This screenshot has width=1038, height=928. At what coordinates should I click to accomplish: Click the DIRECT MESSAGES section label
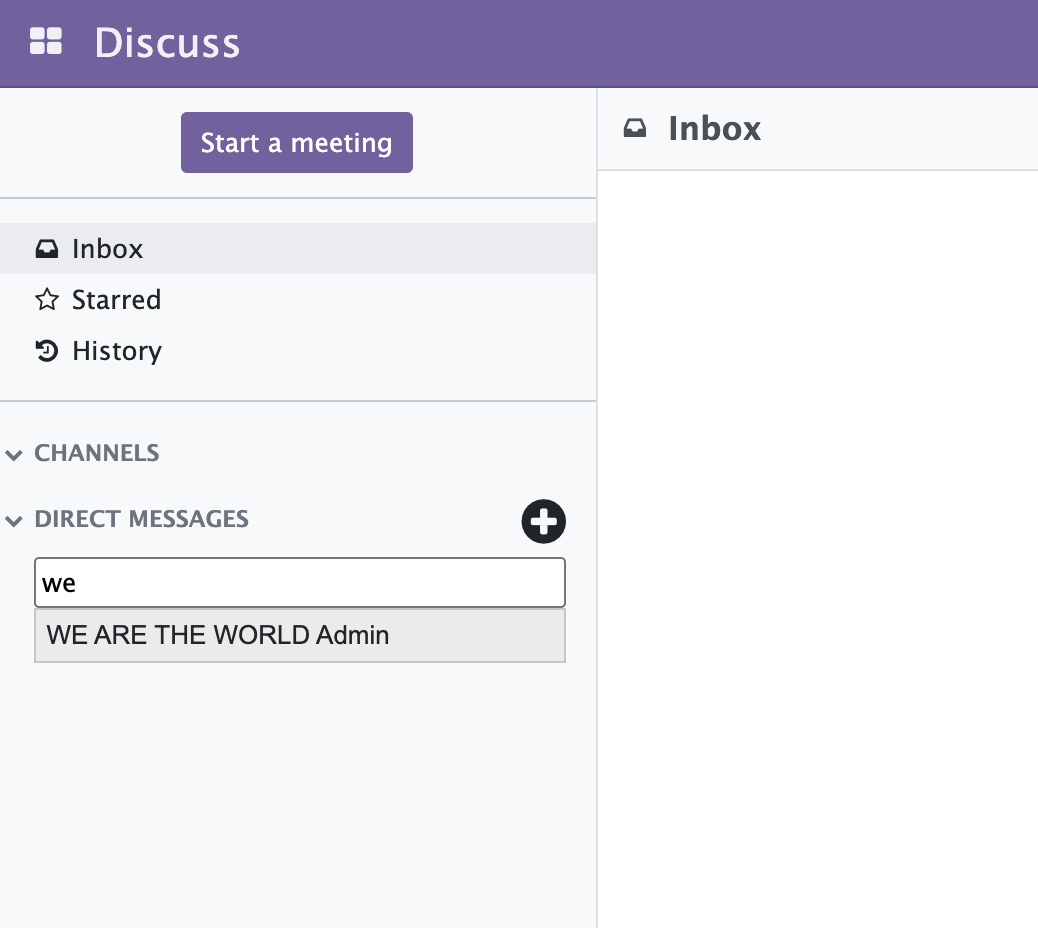pyautogui.click(x=142, y=519)
